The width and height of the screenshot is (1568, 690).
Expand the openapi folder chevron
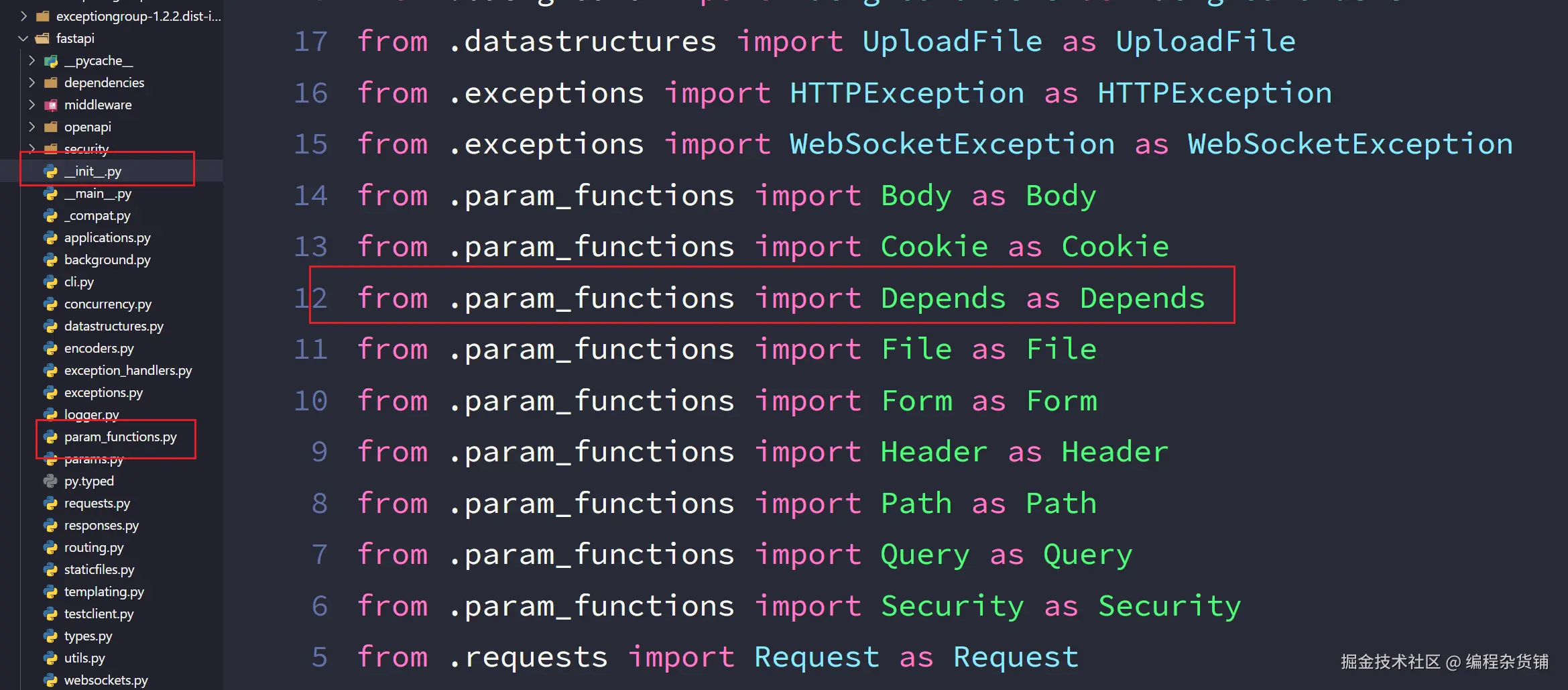(x=32, y=127)
